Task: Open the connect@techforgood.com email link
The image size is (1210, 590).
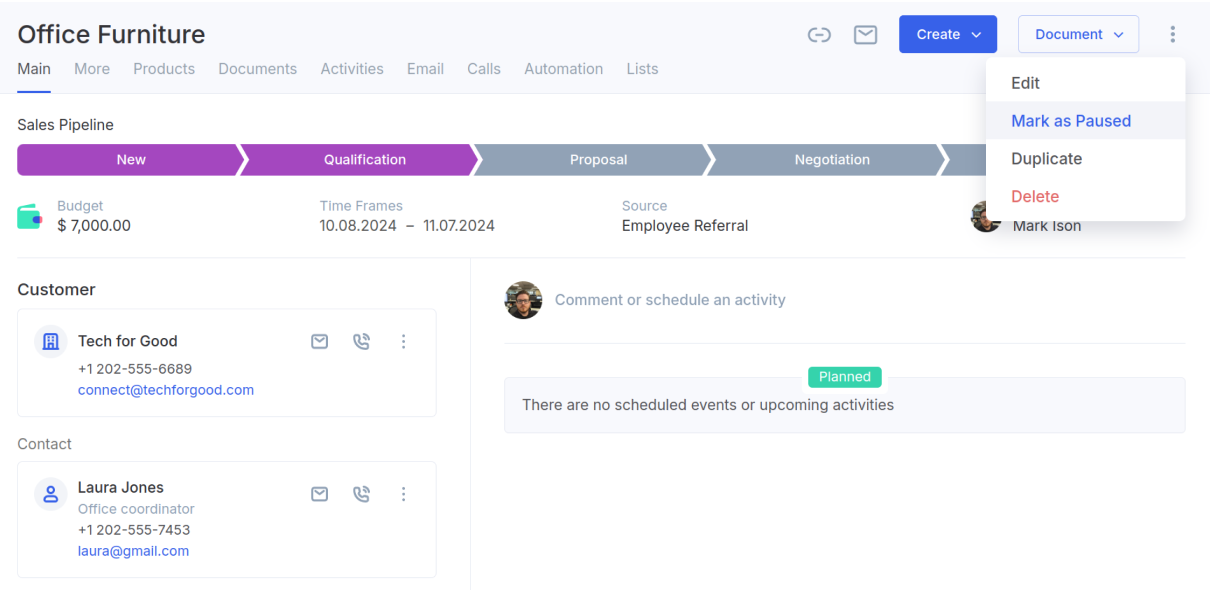Action: pos(166,390)
